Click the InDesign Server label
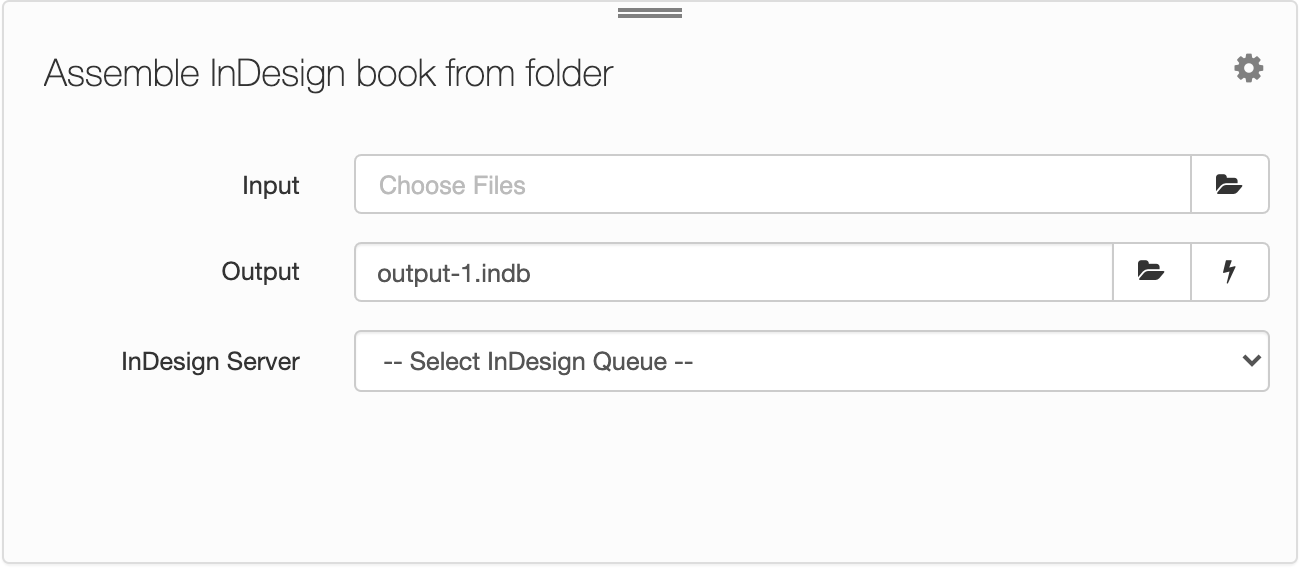Image resolution: width=1300 pixels, height=568 pixels. tap(211, 361)
